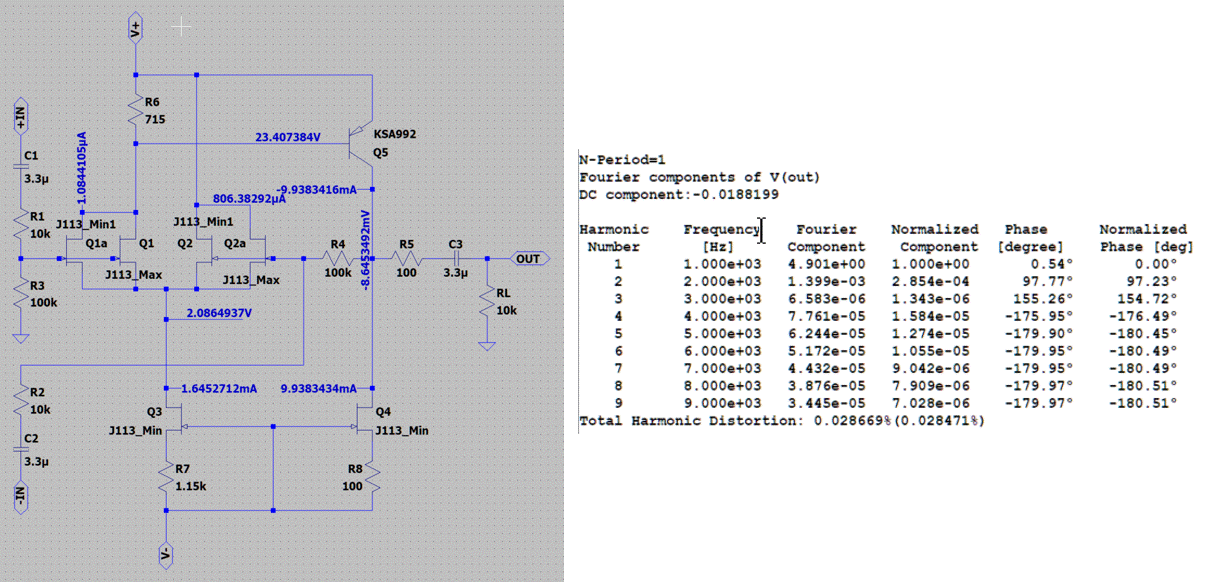Click the R2 10k resistor symbol

click(x=23, y=400)
